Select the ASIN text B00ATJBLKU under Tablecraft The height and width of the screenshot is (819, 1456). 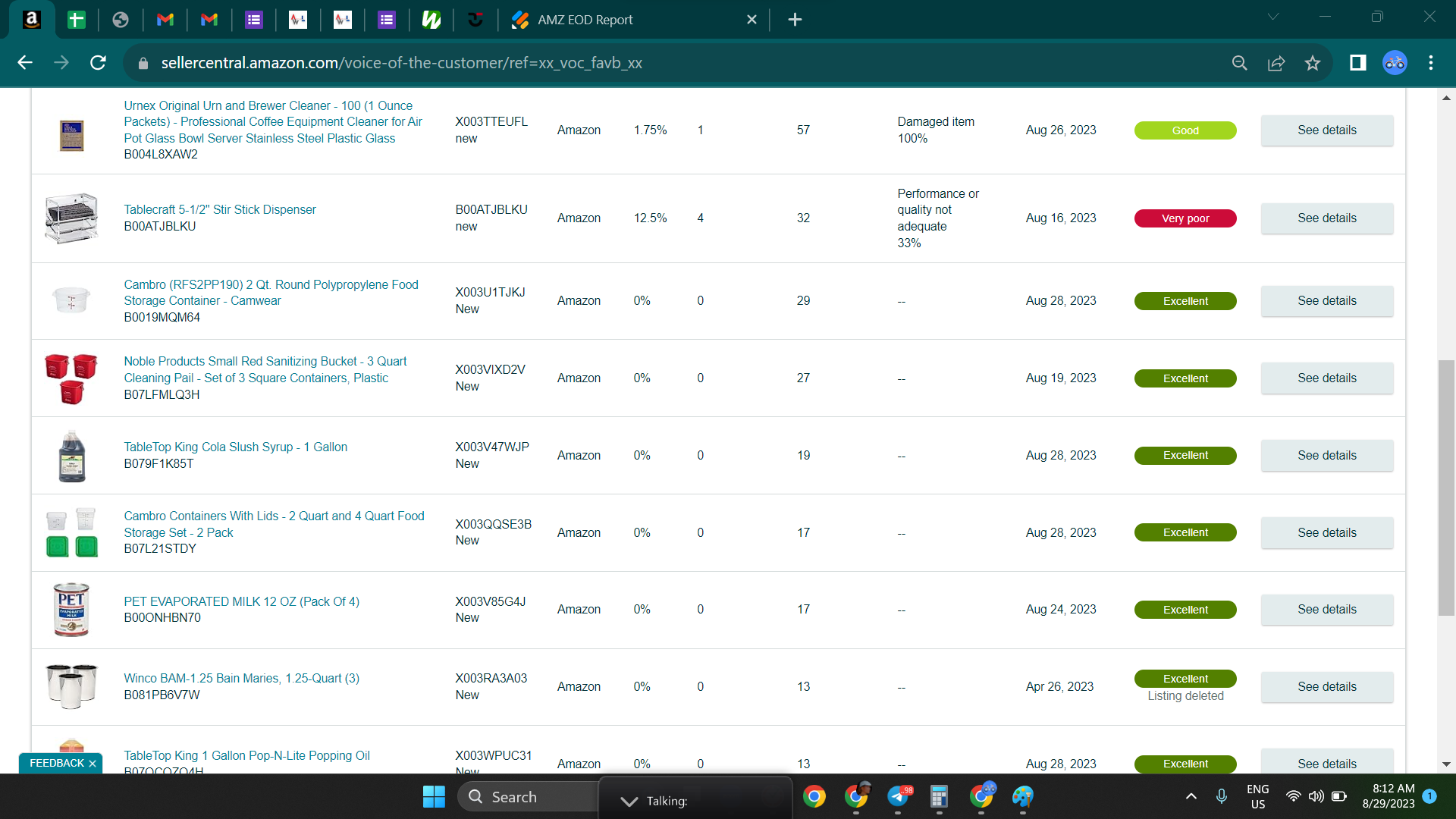click(160, 226)
